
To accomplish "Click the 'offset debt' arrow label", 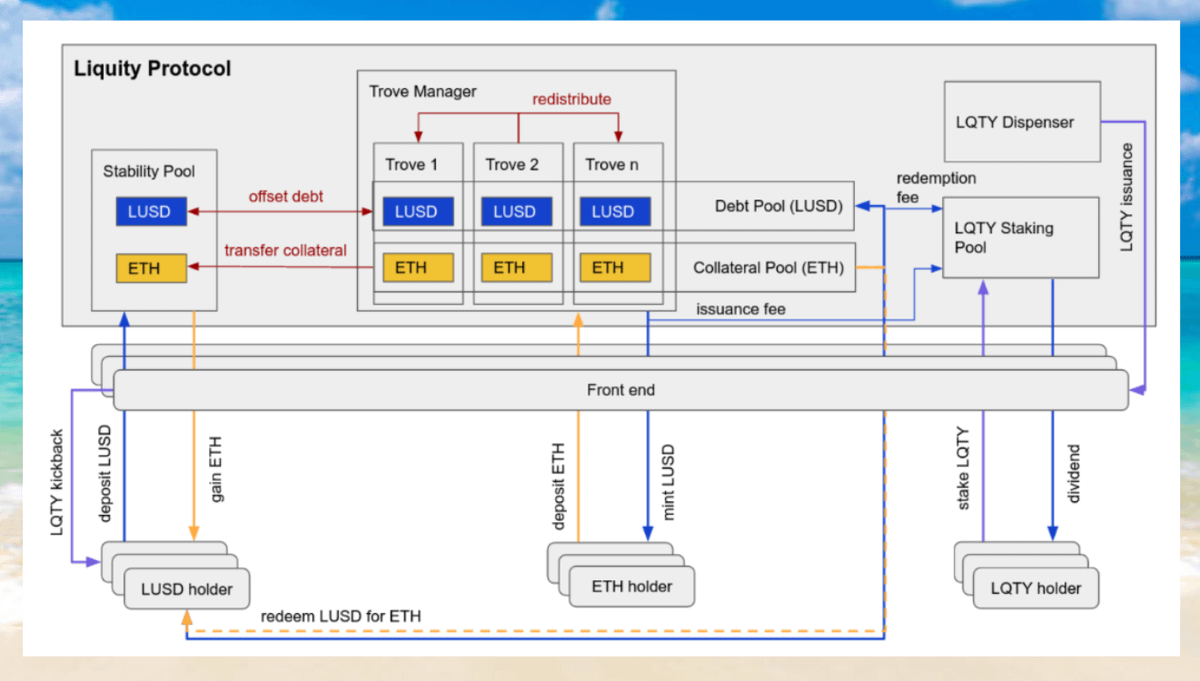I will [286, 197].
